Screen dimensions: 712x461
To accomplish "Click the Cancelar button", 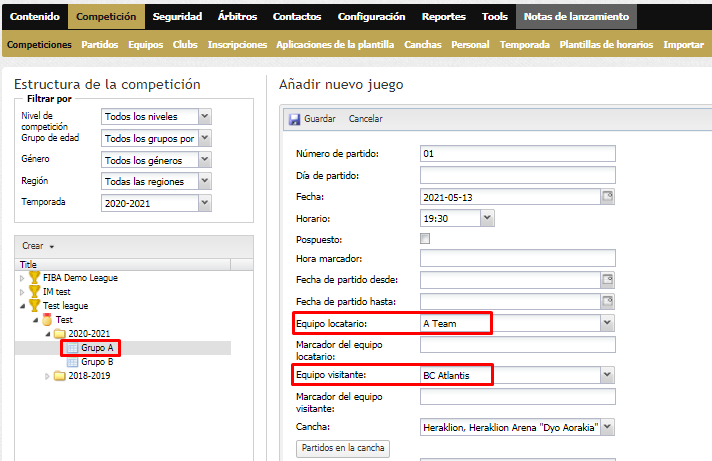I will pos(366,119).
